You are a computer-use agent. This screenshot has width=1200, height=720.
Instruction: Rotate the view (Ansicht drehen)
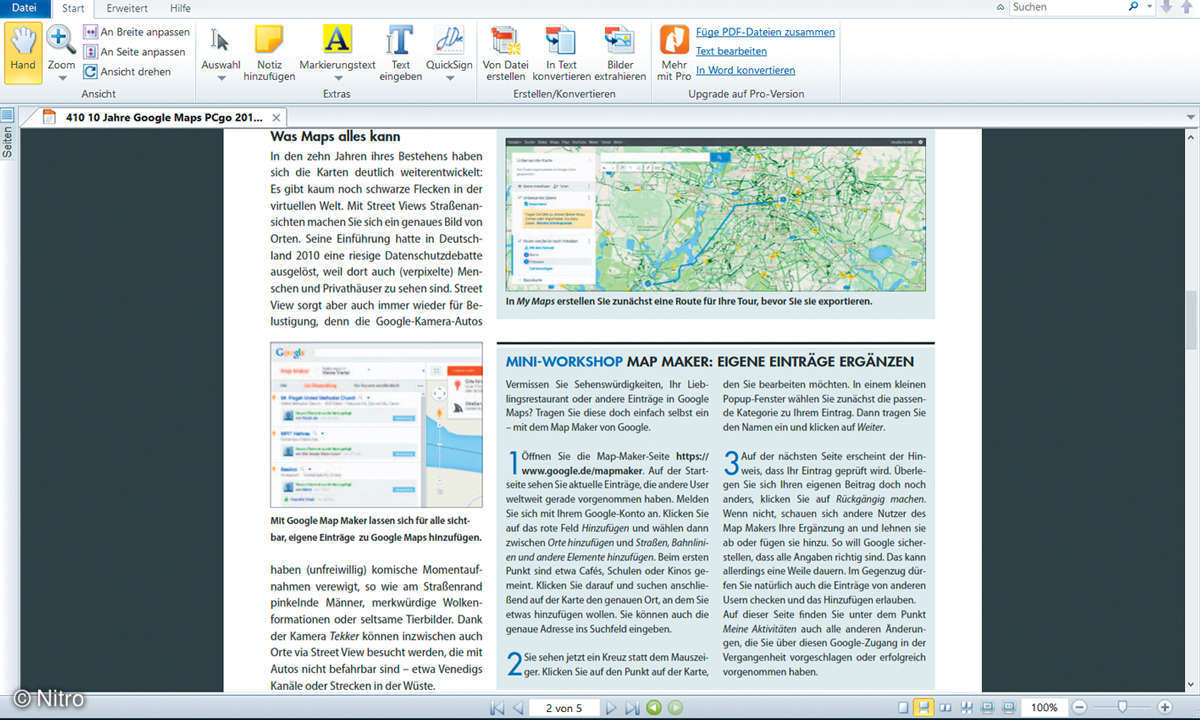127,72
